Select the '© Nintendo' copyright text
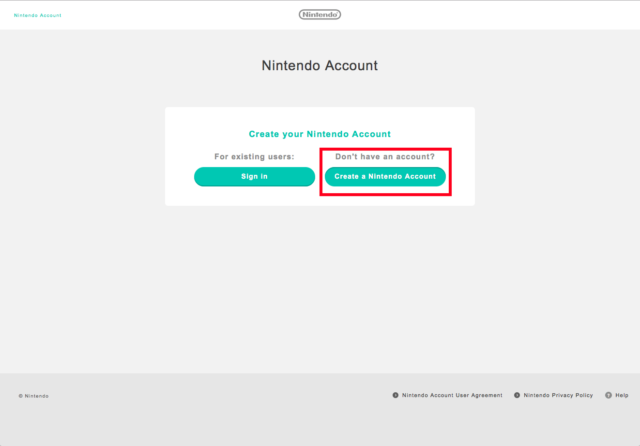 (33, 396)
